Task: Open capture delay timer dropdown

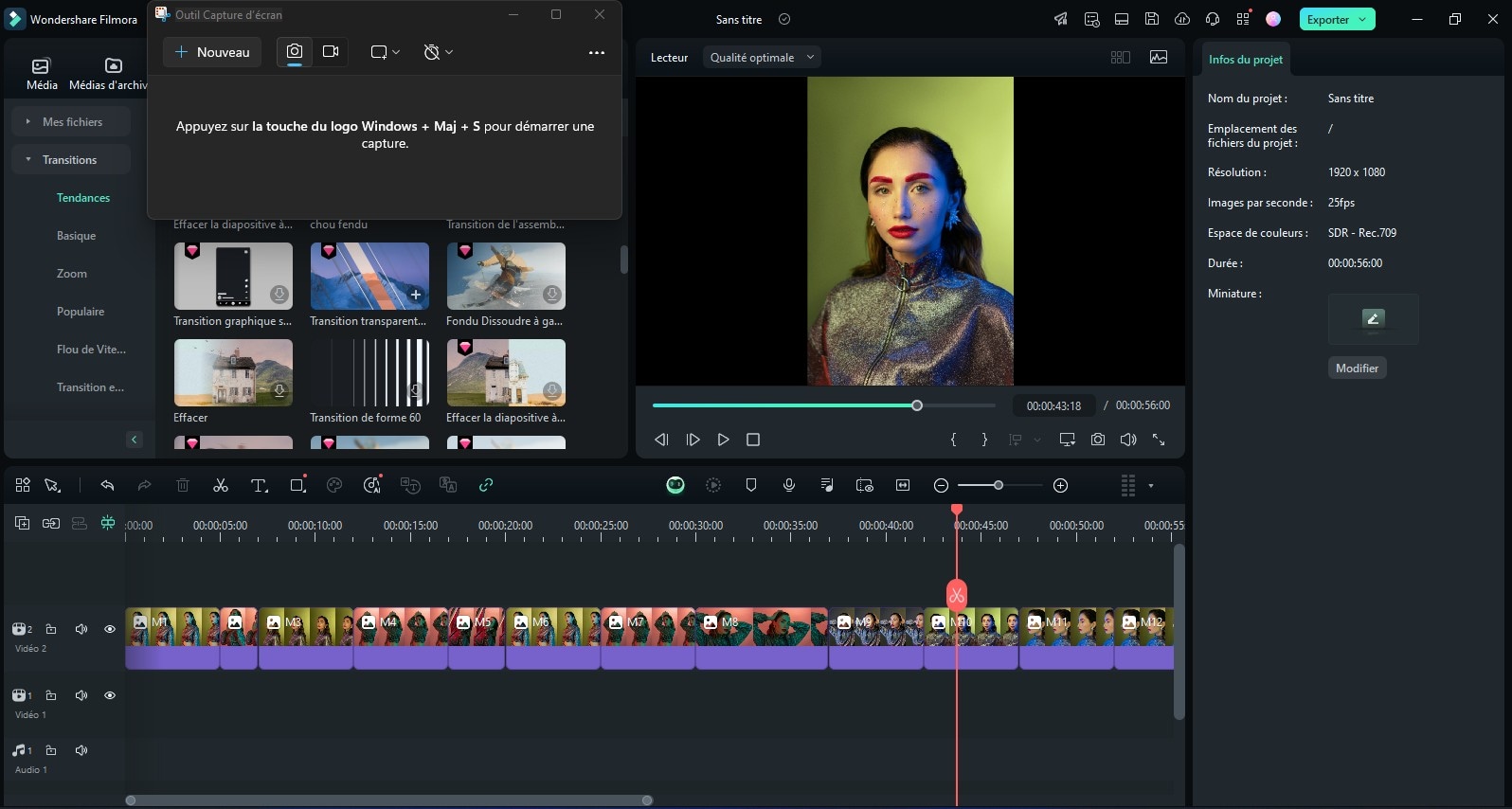Action: point(438,52)
